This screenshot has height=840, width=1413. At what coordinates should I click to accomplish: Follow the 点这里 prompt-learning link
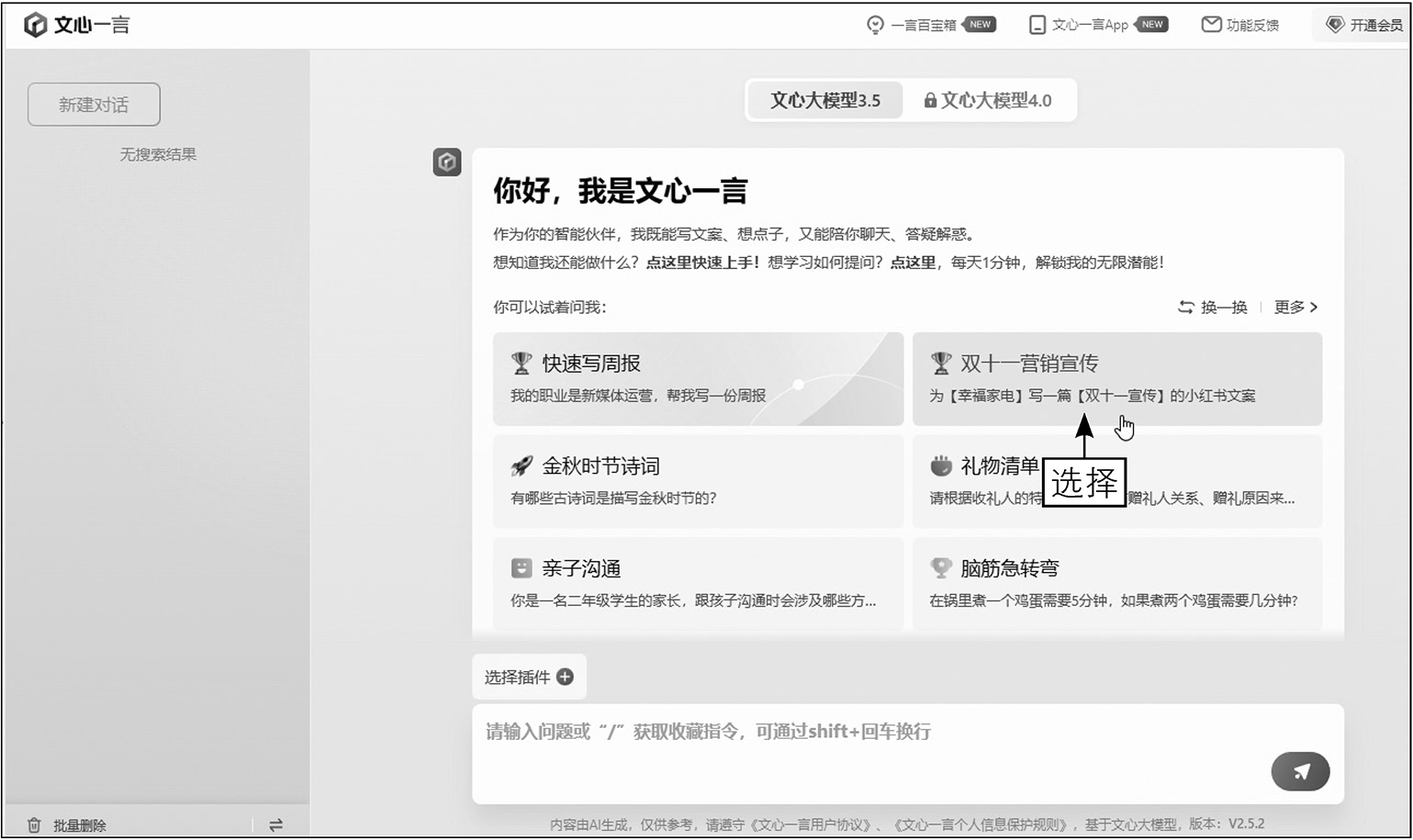tap(913, 263)
